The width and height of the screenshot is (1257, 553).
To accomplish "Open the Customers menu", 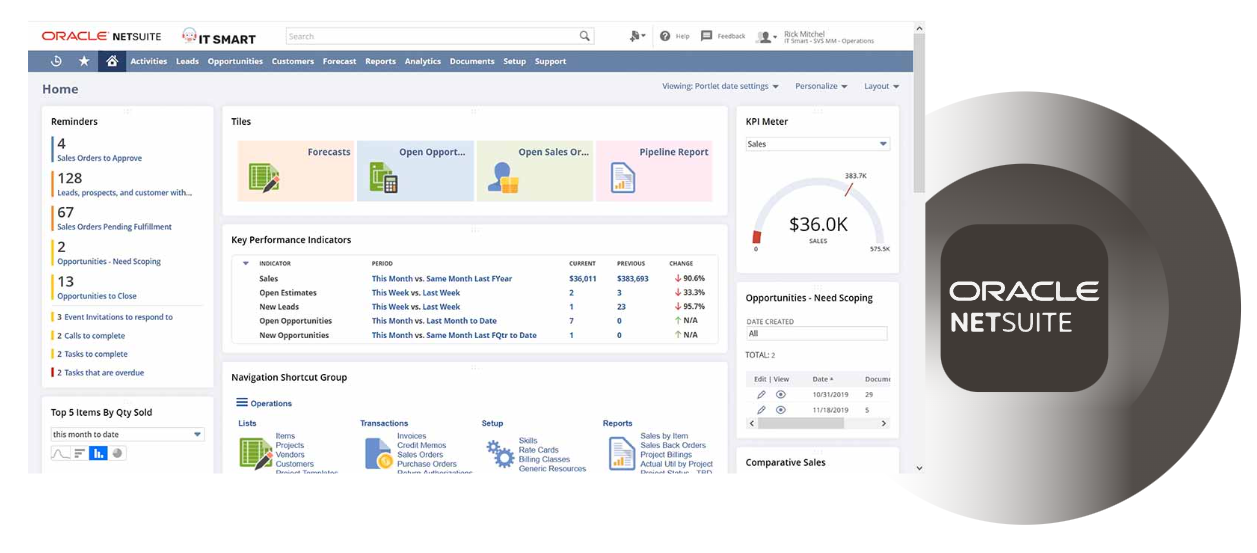I will coord(293,61).
